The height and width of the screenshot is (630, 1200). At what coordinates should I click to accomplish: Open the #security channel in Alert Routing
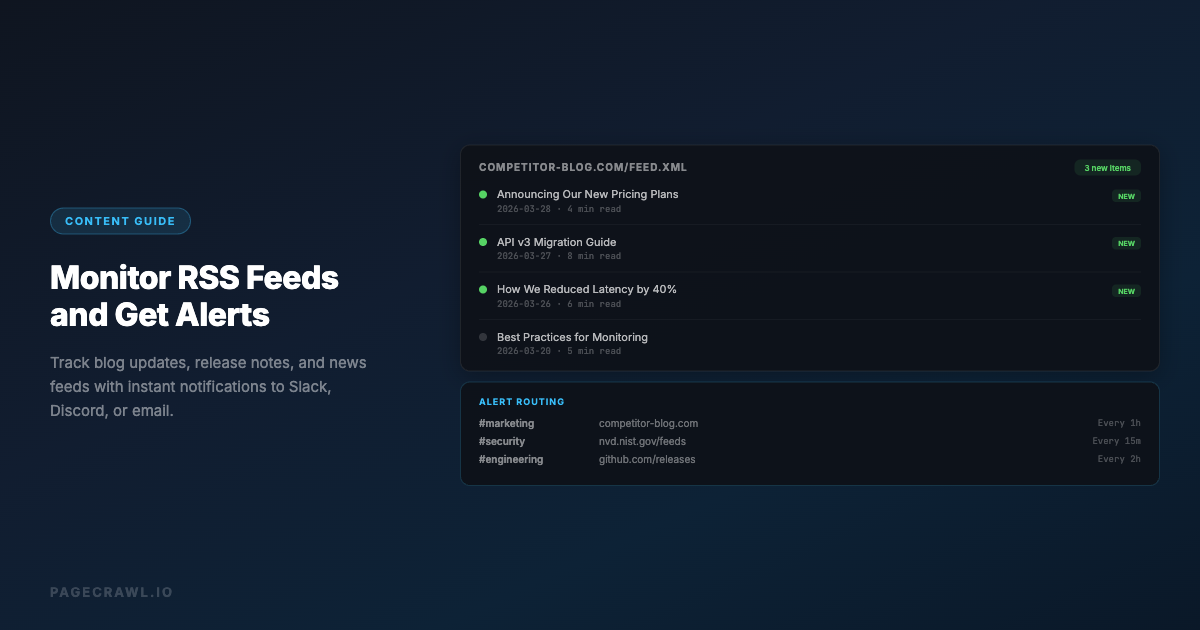tap(503, 441)
